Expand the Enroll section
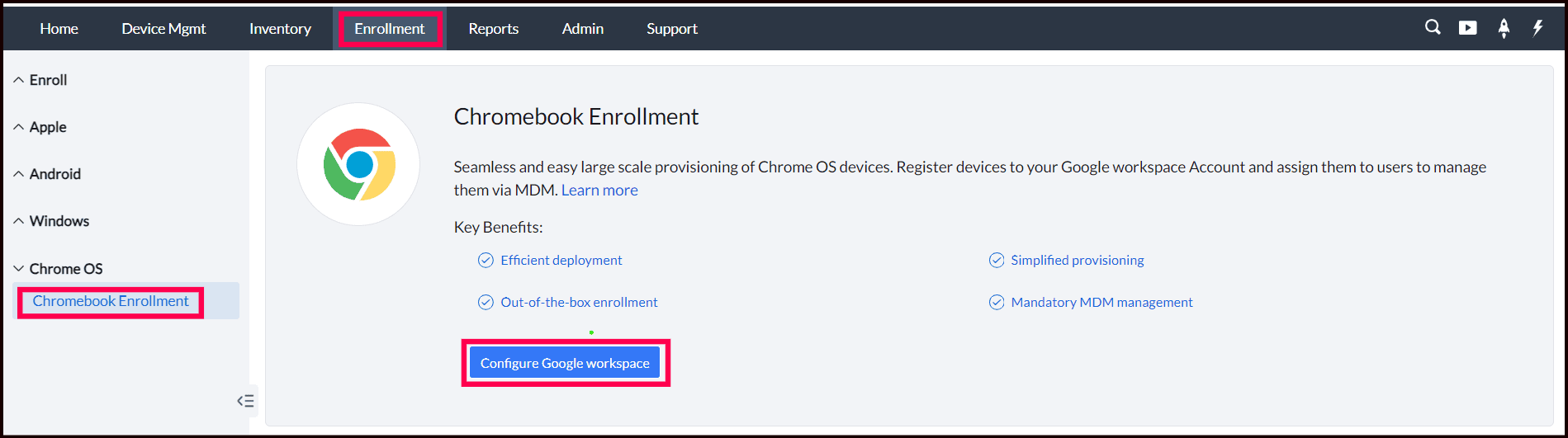The image size is (1568, 438). pos(48,80)
